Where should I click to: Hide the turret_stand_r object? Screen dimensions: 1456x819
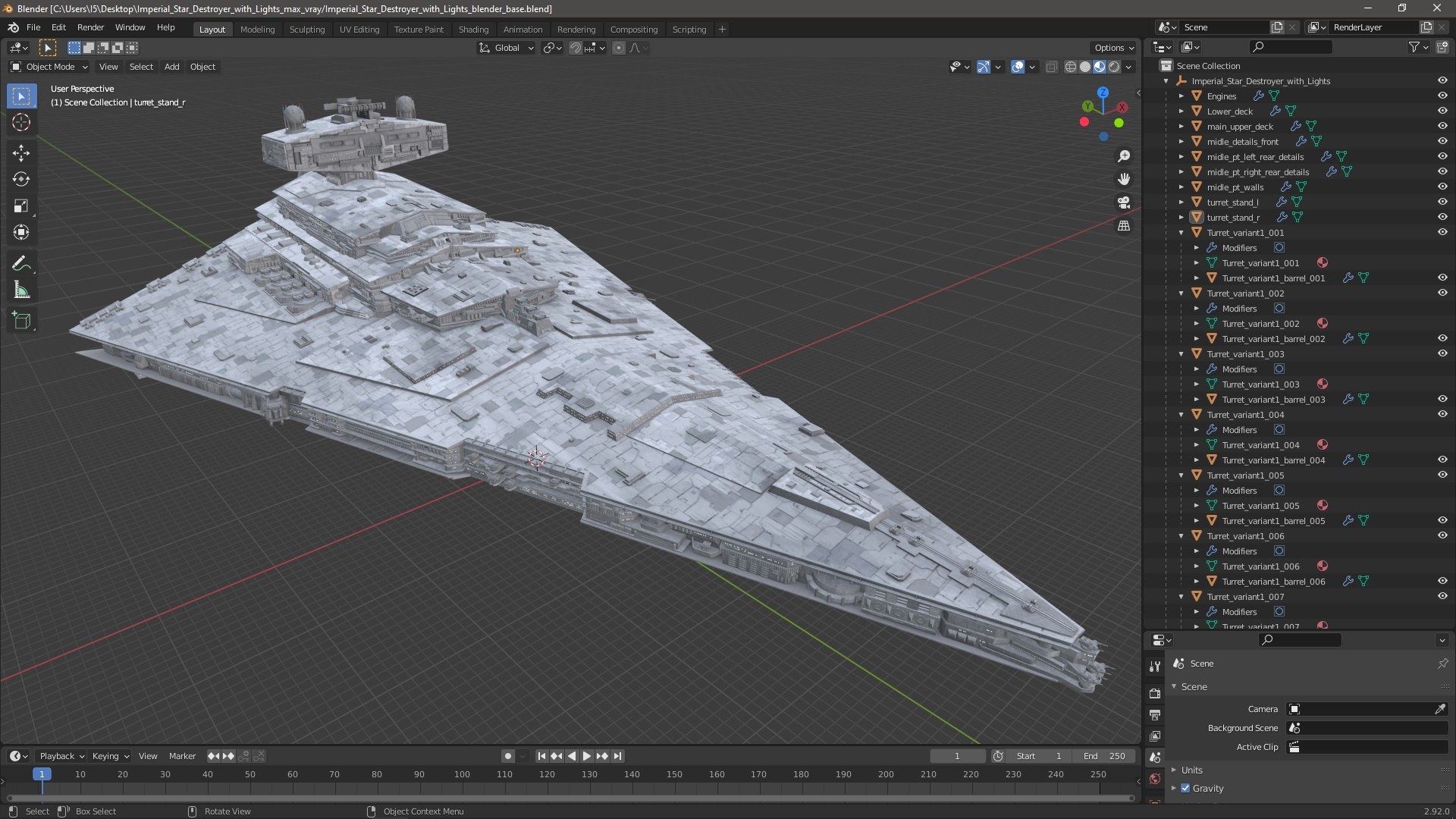click(1442, 218)
